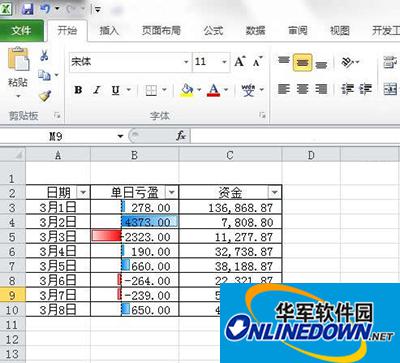Open the font size 11 dropdown
The height and width of the screenshot is (363, 400).
(x=224, y=62)
